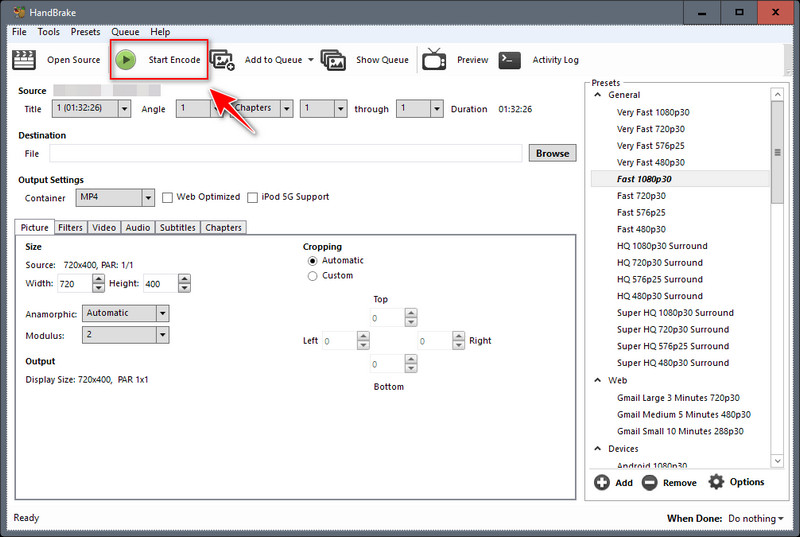Click the Preview television icon

pyautogui.click(x=434, y=59)
